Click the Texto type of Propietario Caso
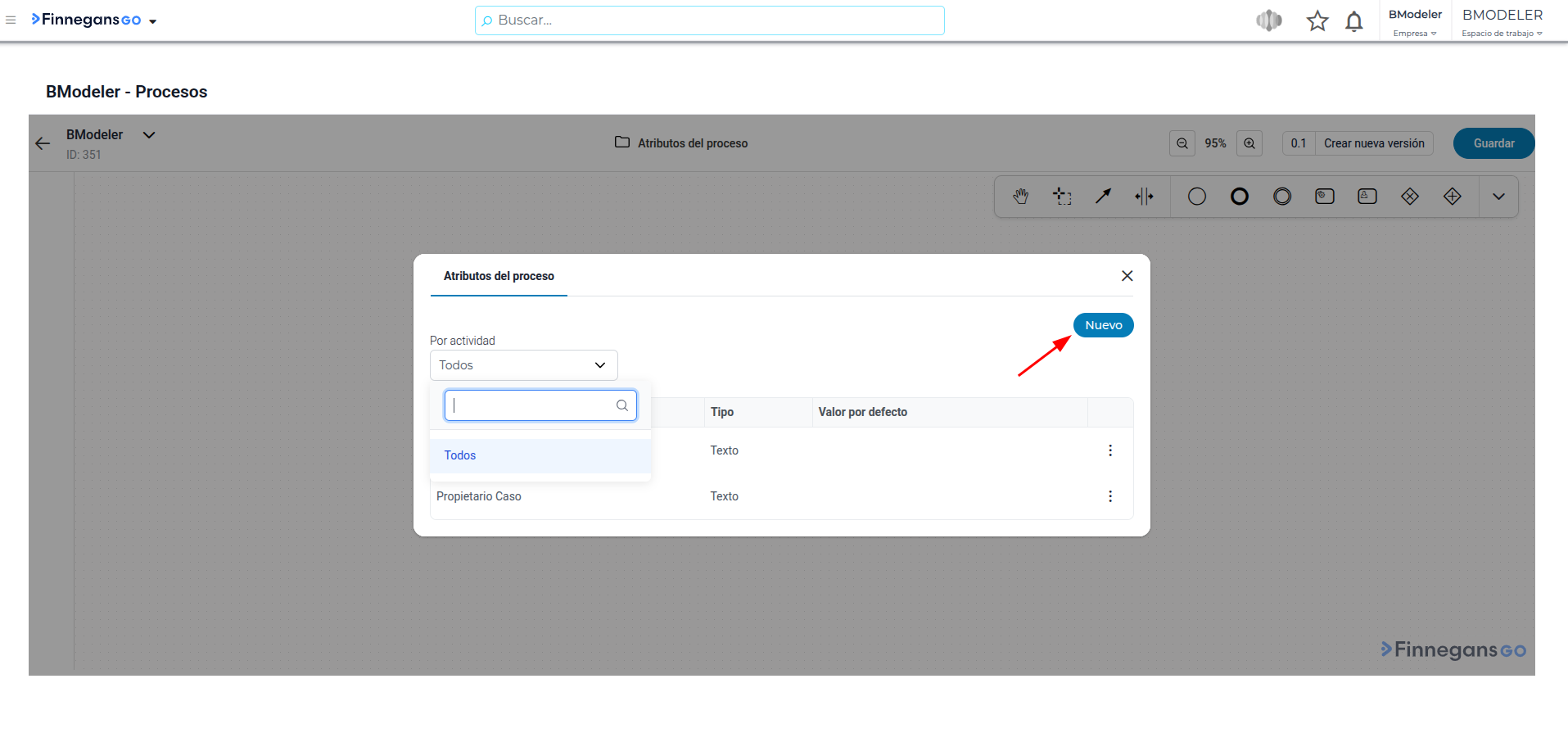 tap(725, 496)
